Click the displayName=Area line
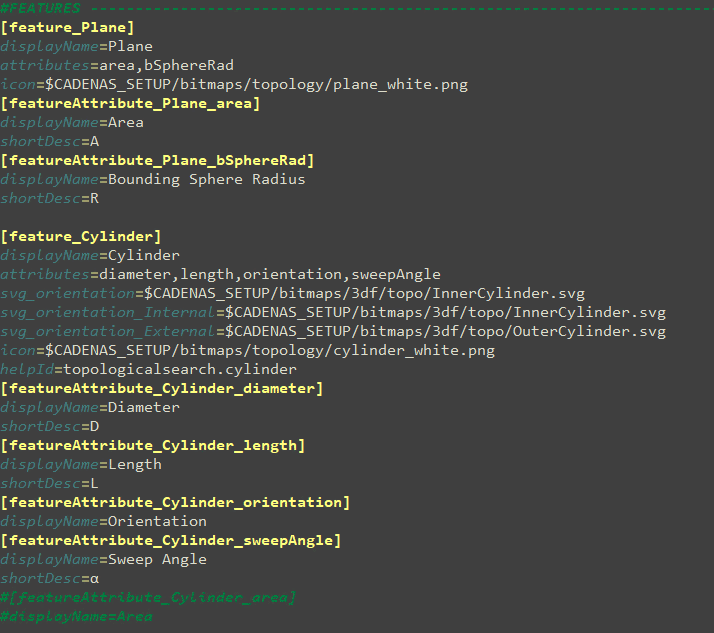This screenshot has height=633, width=714. (x=72, y=123)
